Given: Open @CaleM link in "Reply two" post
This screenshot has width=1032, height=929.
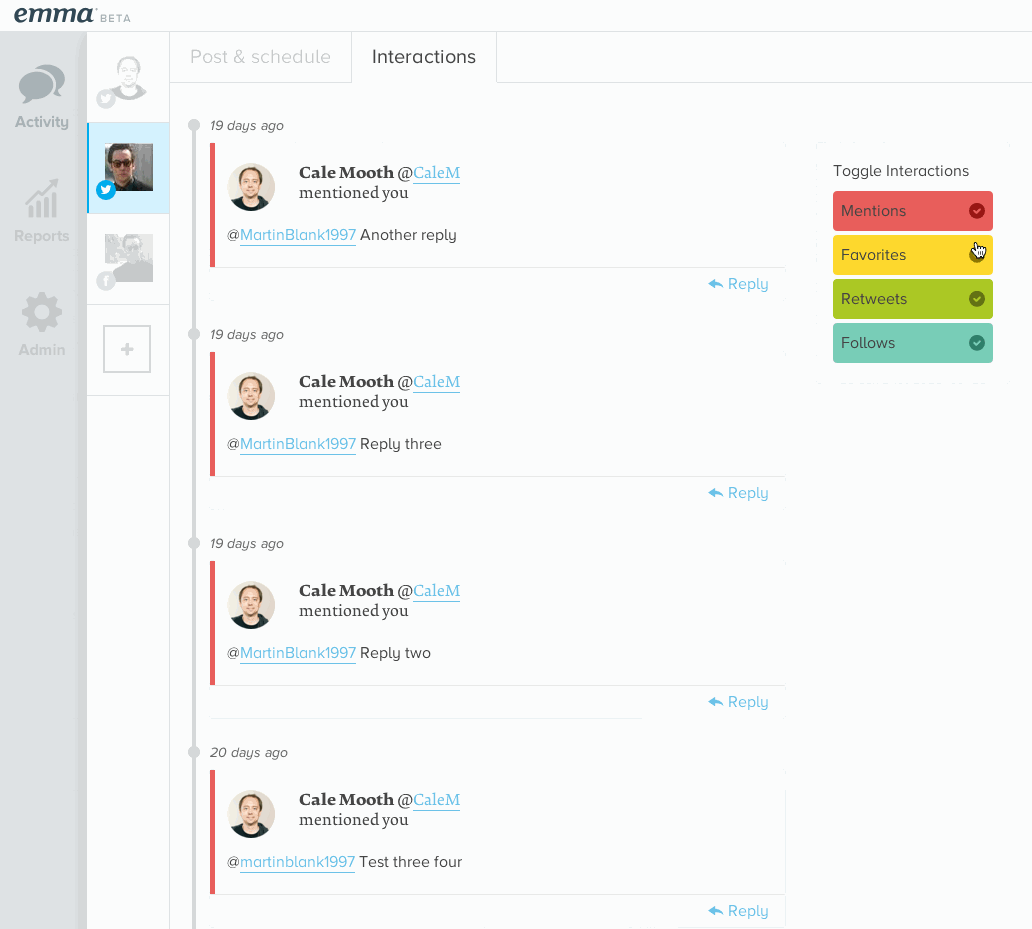Looking at the screenshot, I should (x=436, y=591).
